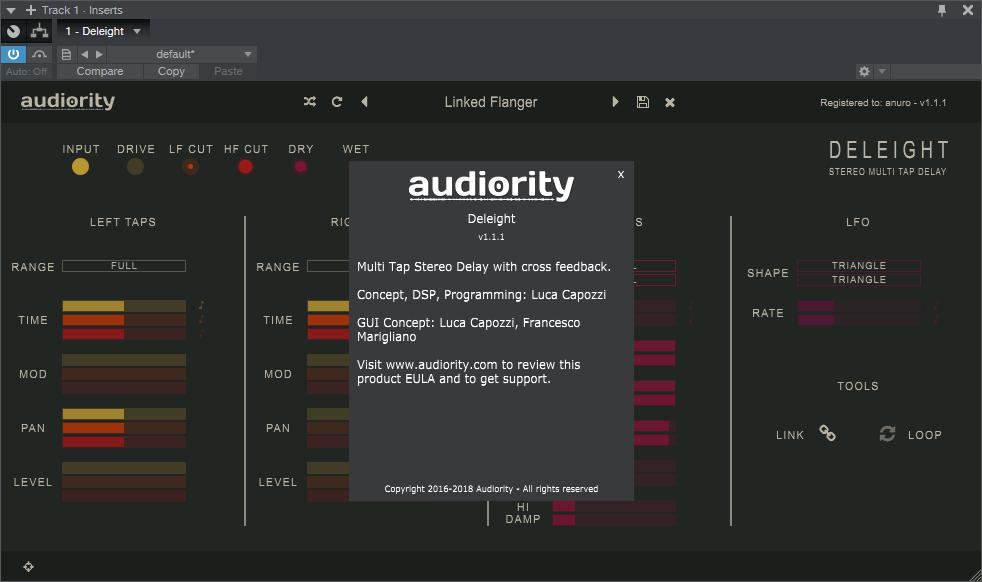The width and height of the screenshot is (982, 582).
Task: Set Left Taps top MOD bar
Action: pyautogui.click(x=124, y=360)
